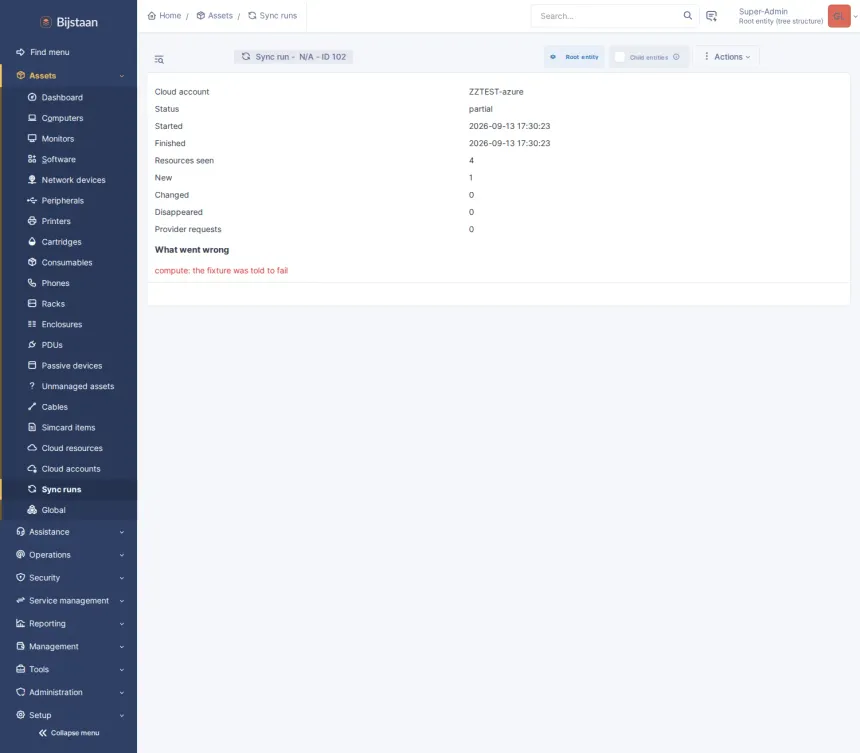Select the Root entity view toggle
Image resolution: width=860 pixels, height=753 pixels.
click(x=574, y=57)
